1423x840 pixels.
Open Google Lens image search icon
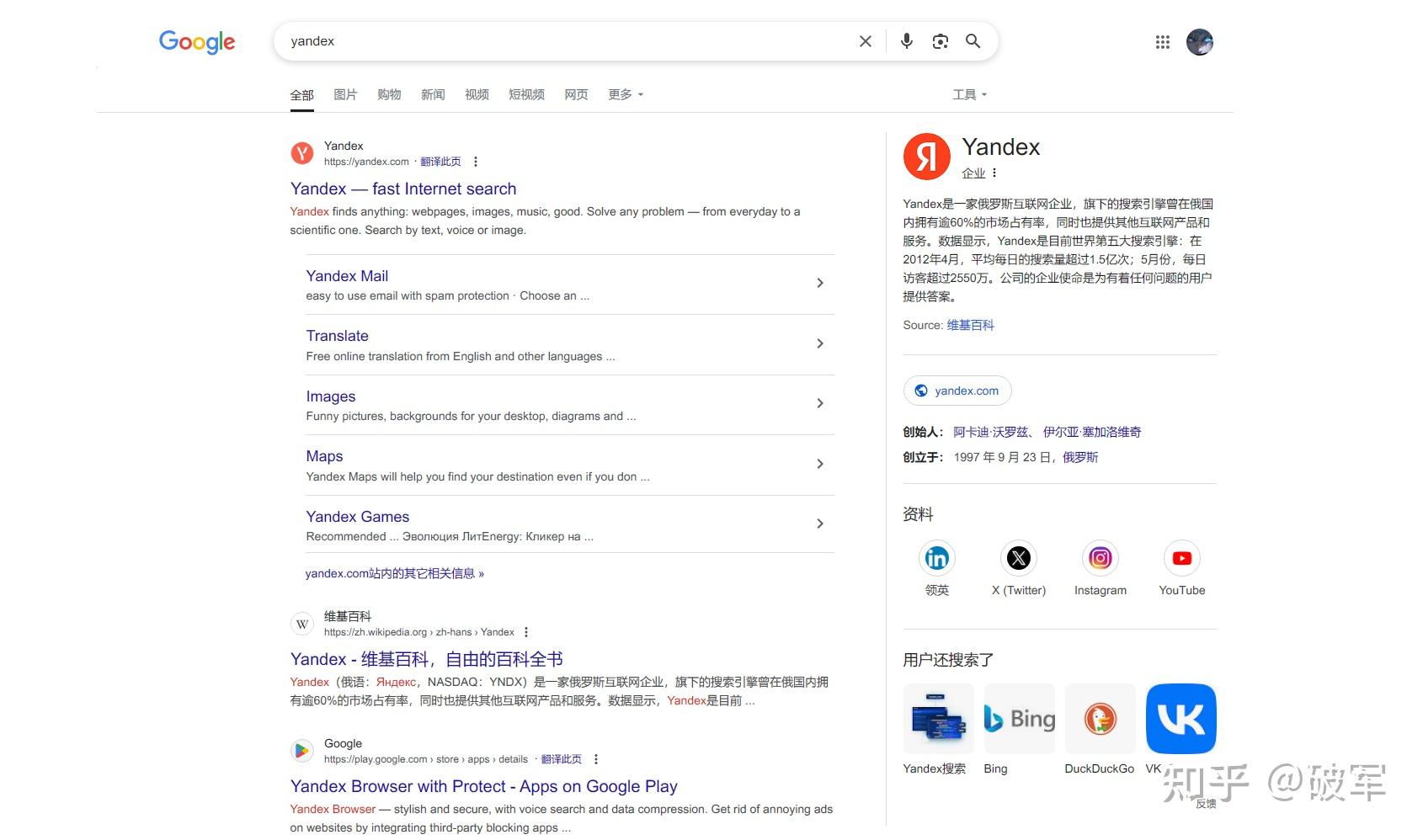[940, 41]
